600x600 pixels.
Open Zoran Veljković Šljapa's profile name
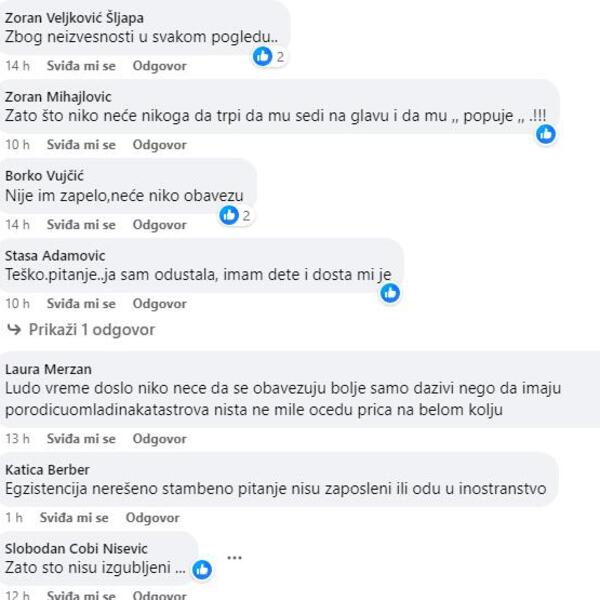[x=74, y=17]
